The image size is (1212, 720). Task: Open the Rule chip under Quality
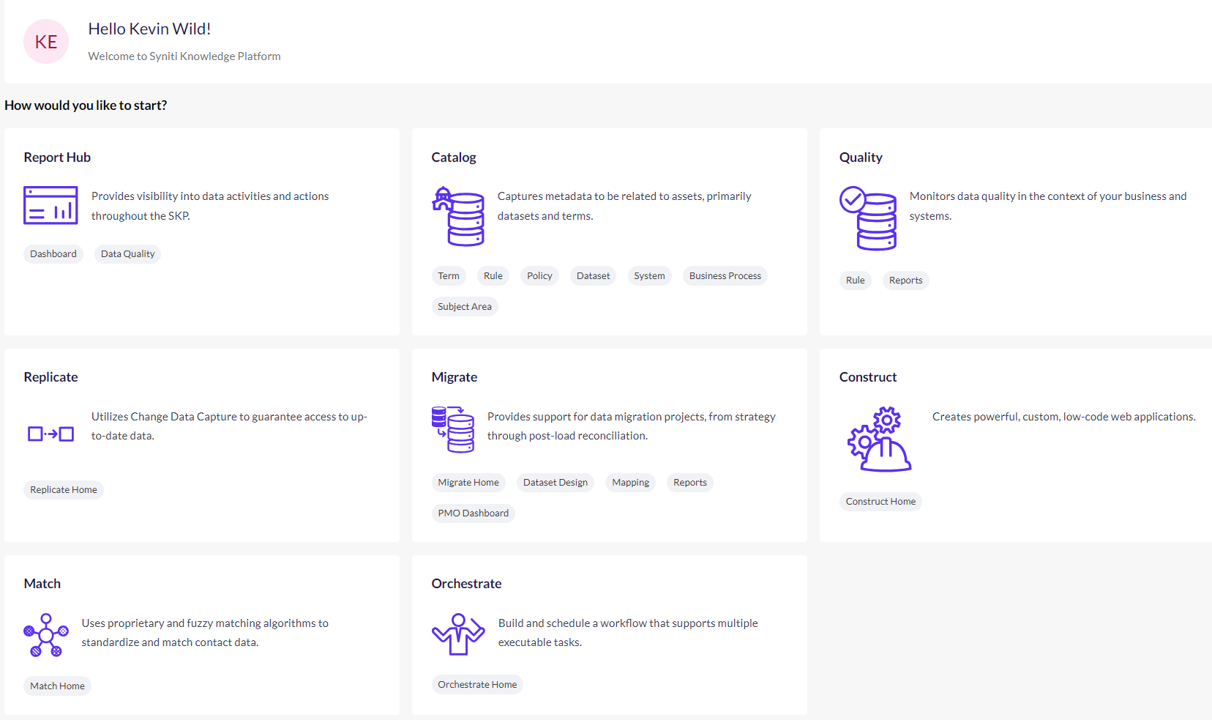[855, 280]
